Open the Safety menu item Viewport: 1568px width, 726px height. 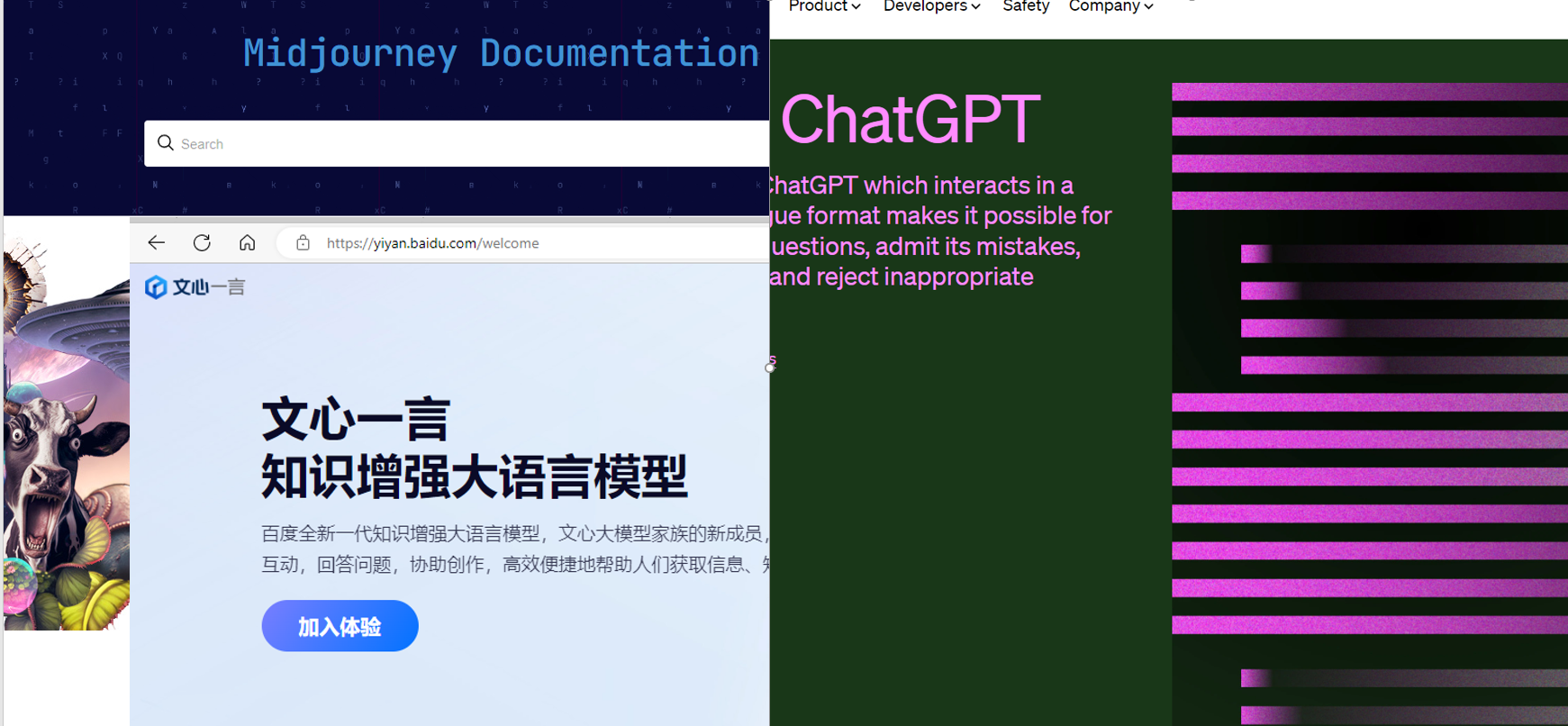click(x=1026, y=6)
